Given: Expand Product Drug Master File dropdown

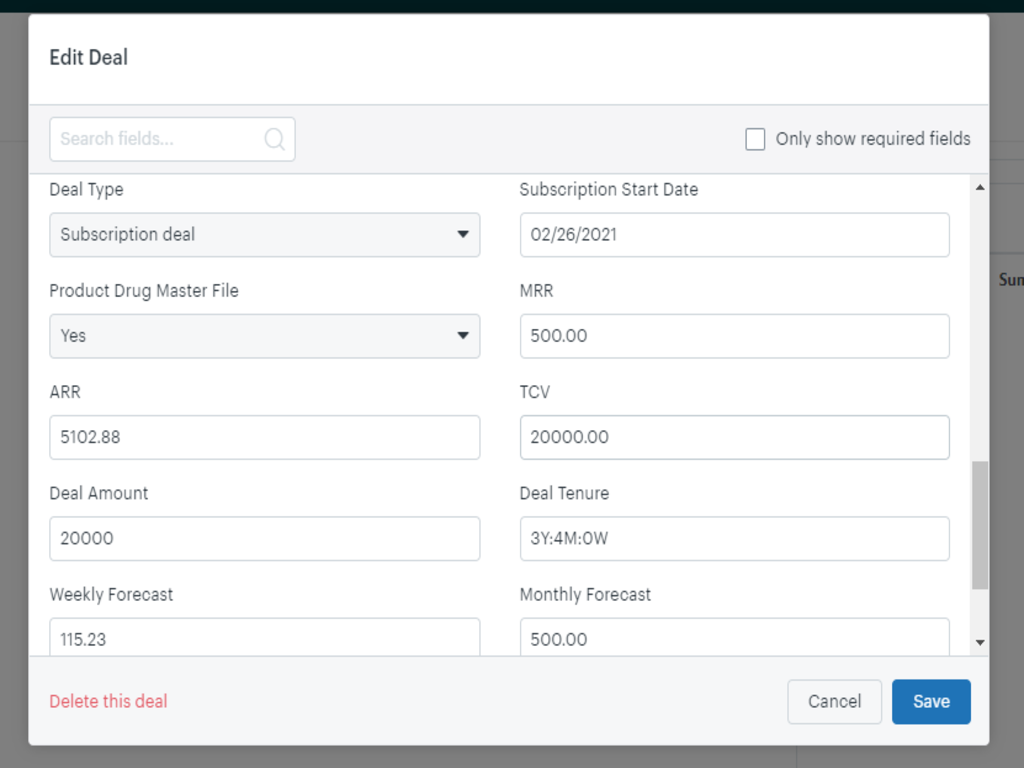Looking at the screenshot, I should click(264, 336).
